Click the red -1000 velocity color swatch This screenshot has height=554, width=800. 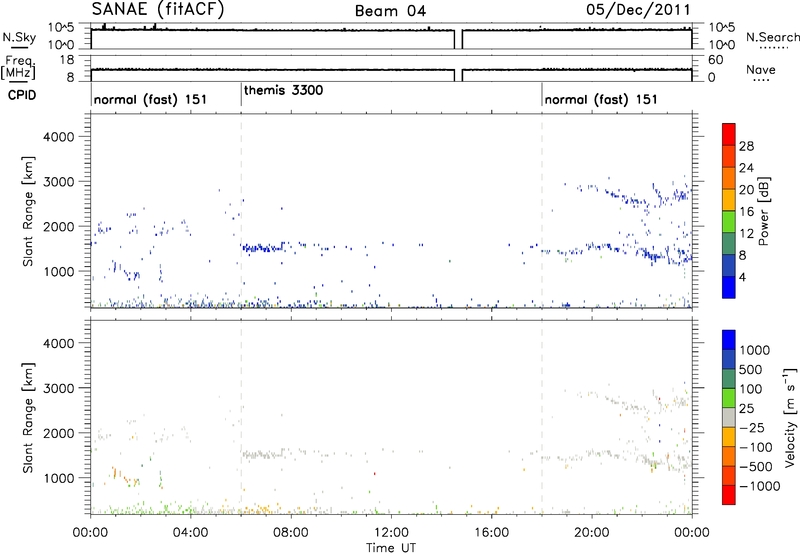729,495
